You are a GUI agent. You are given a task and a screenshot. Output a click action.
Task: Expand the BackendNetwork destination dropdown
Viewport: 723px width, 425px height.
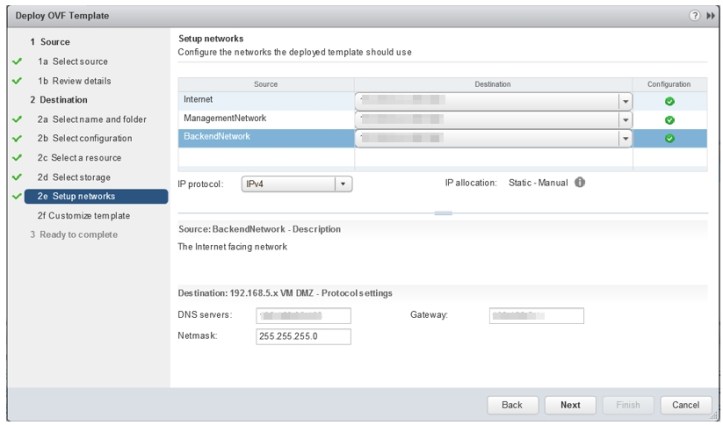626,138
